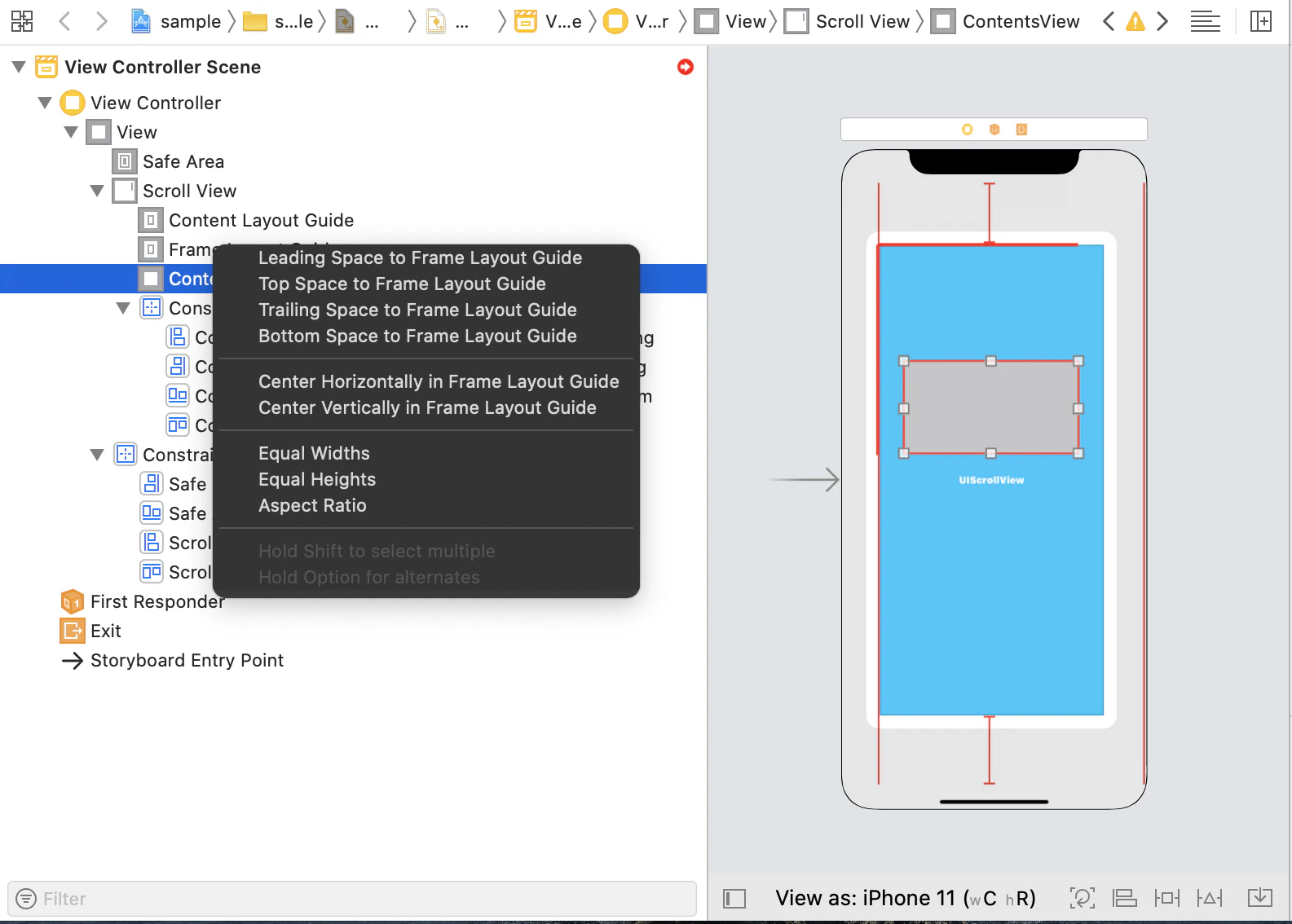This screenshot has width=1292, height=924.
Task: Select First Responder cube in scene dock
Action: pyautogui.click(x=994, y=130)
